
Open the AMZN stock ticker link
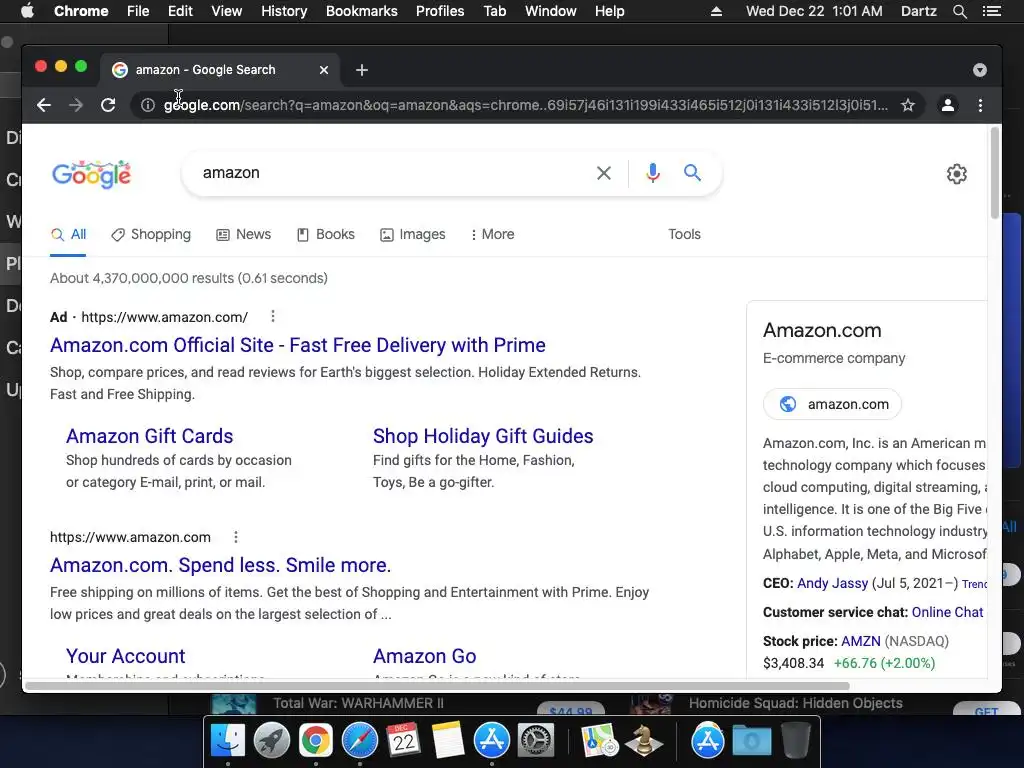click(861, 641)
